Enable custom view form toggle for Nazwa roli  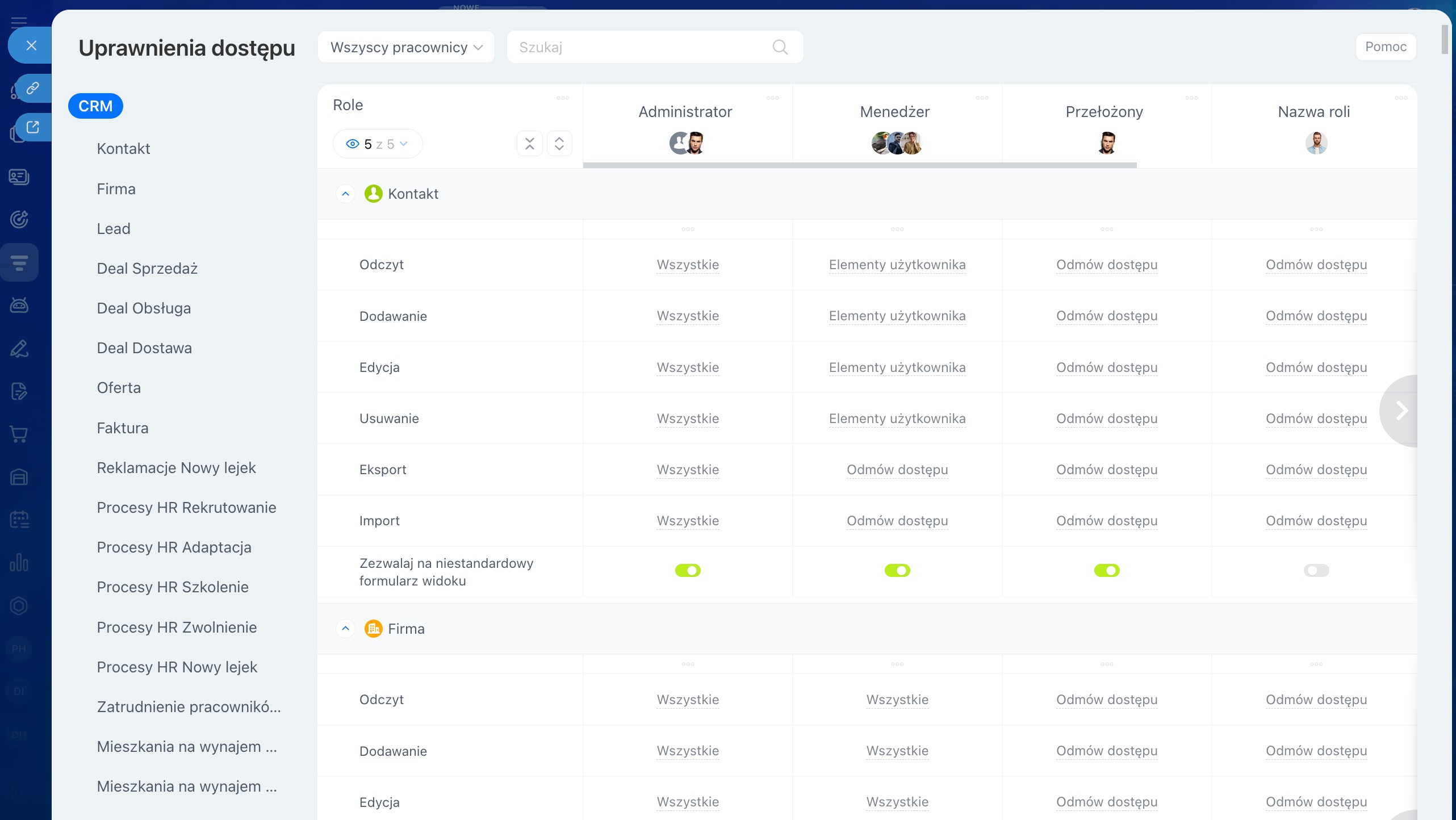coord(1316,570)
